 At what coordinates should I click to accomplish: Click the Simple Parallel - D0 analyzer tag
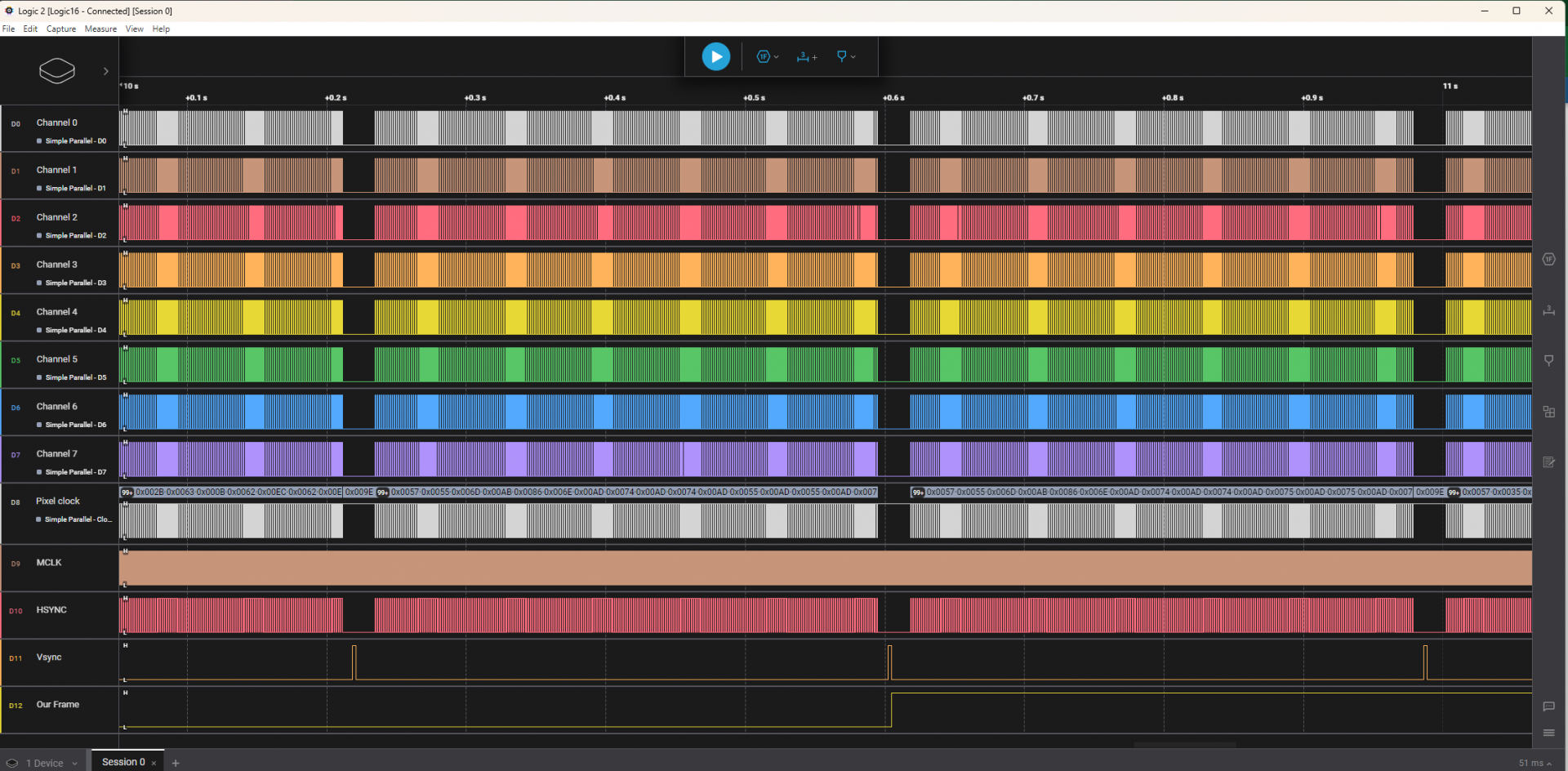click(72, 141)
